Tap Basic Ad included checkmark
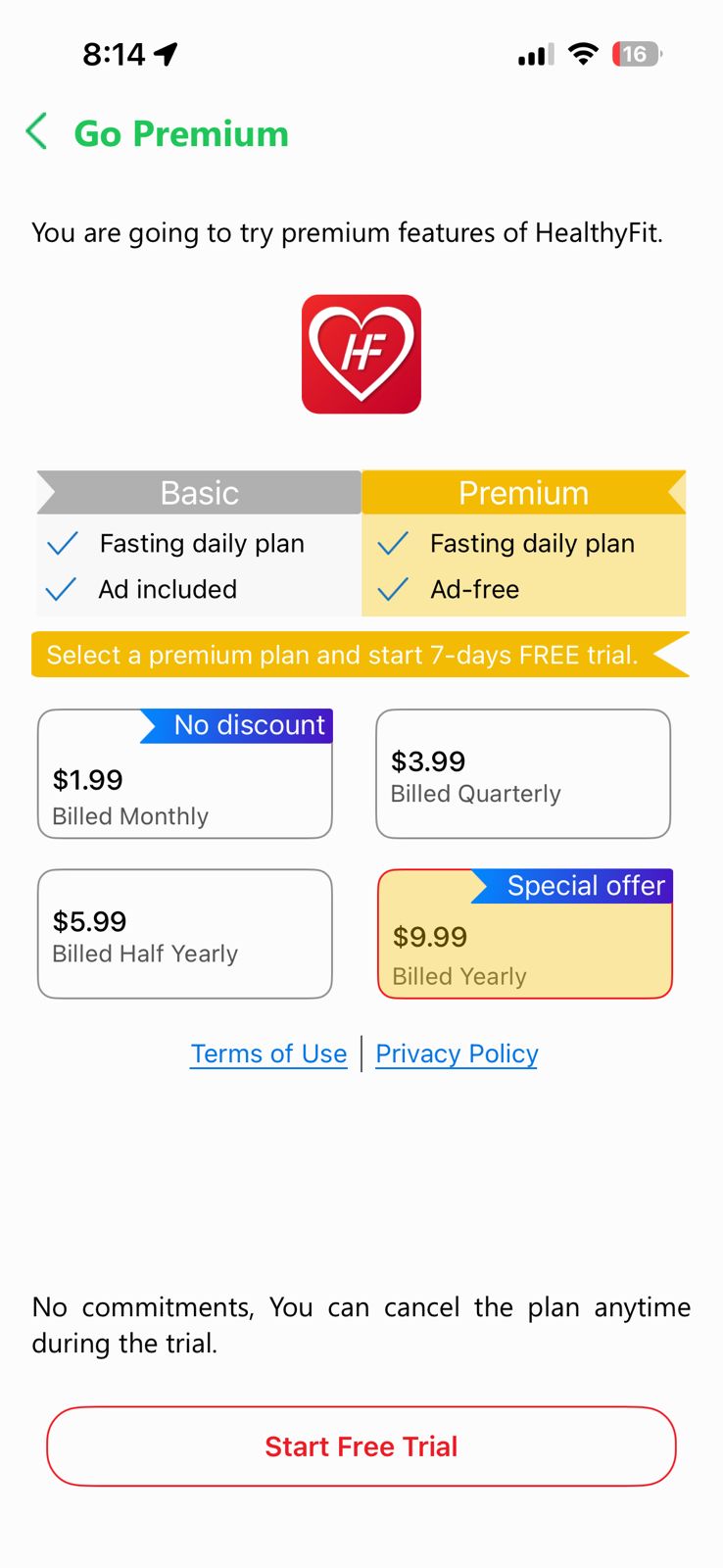The image size is (723, 1568). coord(61,589)
